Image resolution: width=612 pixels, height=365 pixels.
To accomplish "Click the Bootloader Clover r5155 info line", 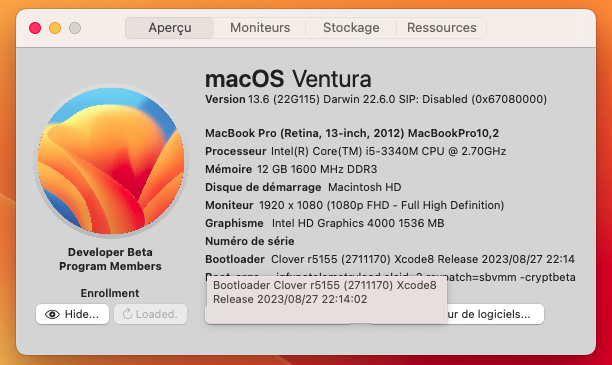I will [x=390, y=259].
